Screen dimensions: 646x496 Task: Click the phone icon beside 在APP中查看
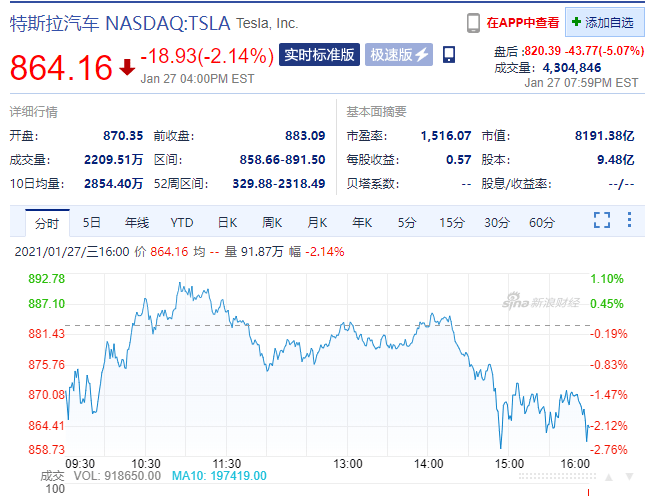click(474, 22)
